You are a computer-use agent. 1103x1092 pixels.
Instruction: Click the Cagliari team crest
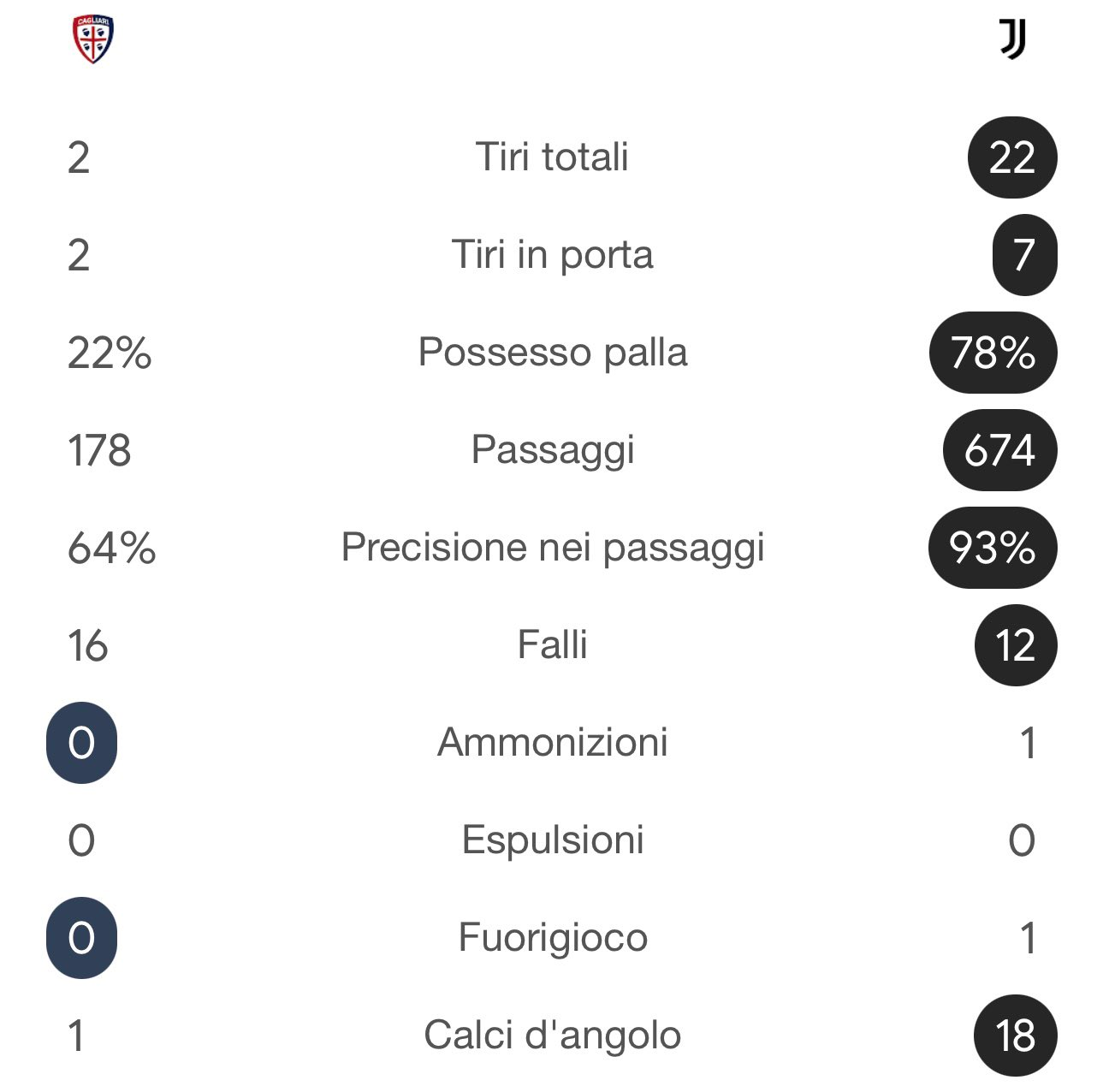93,40
